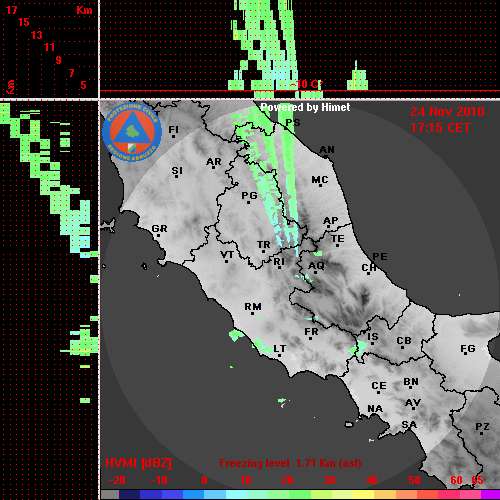Click the BN city label
The height and width of the screenshot is (500, 500).
tap(411, 382)
